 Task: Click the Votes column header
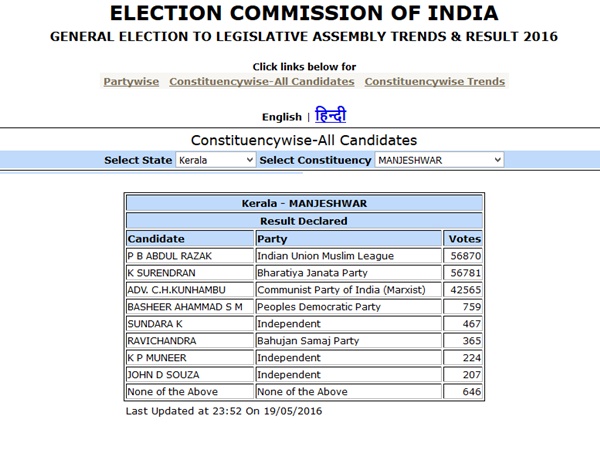coord(465,239)
